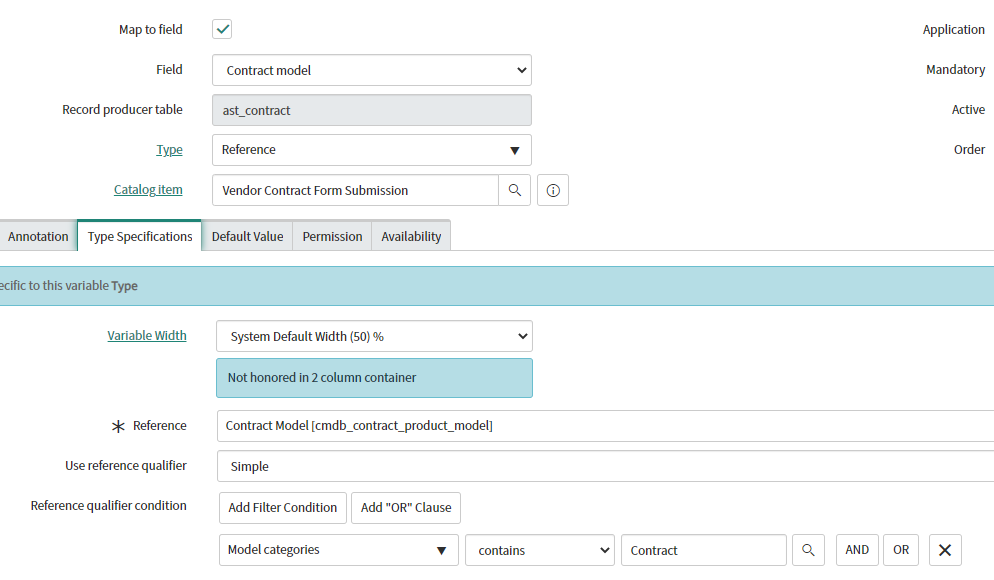Viewport: 994px width, 580px height.
Task: Expand the Type dropdown set to Reference
Action: [x=371, y=150]
